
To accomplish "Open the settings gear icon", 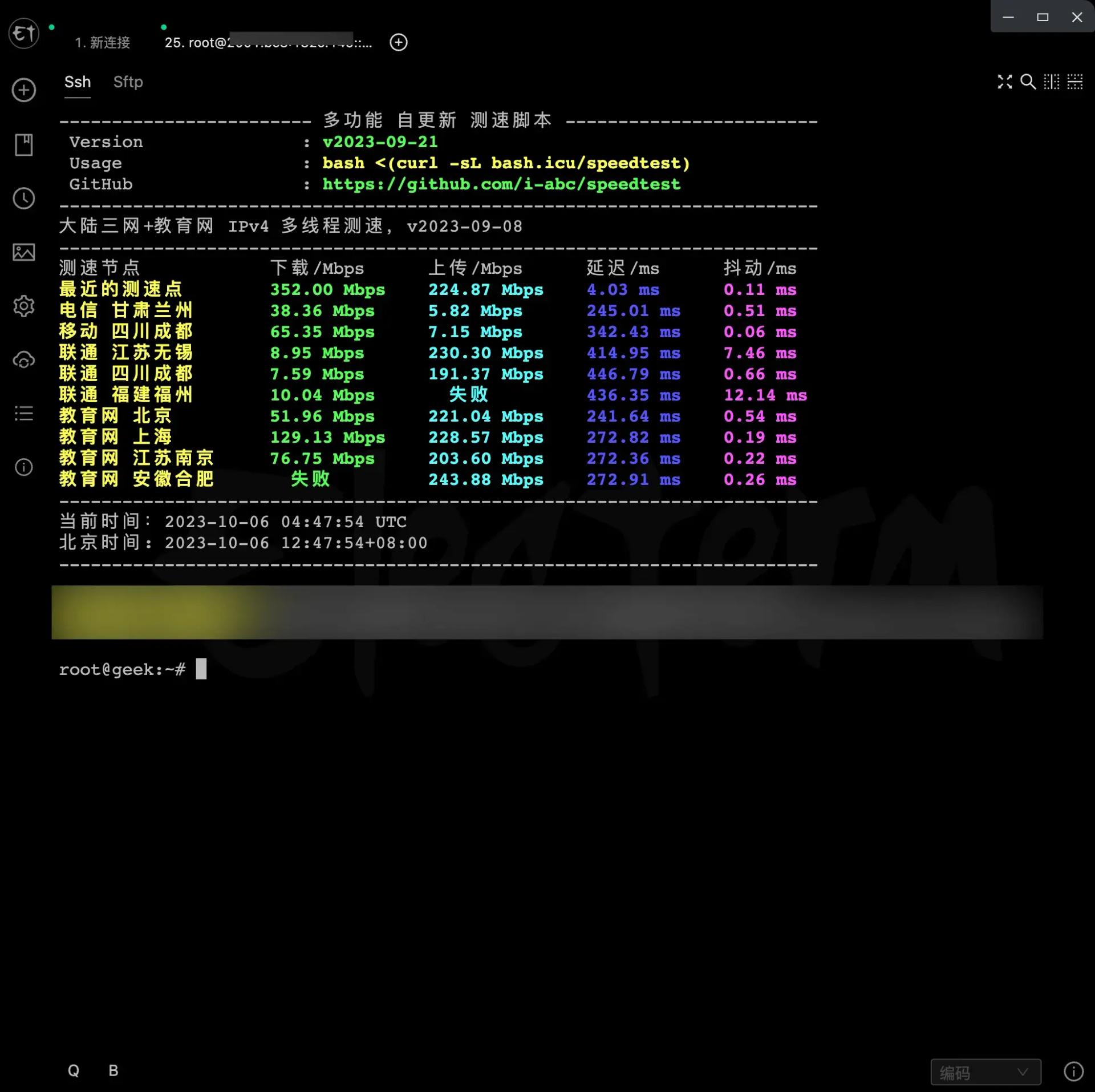I will (24, 306).
